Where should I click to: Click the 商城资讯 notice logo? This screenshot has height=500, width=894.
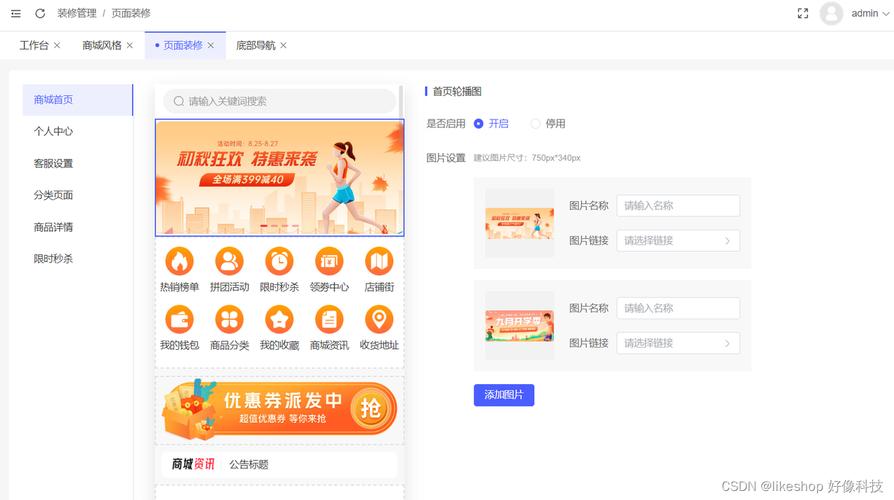pos(193,464)
